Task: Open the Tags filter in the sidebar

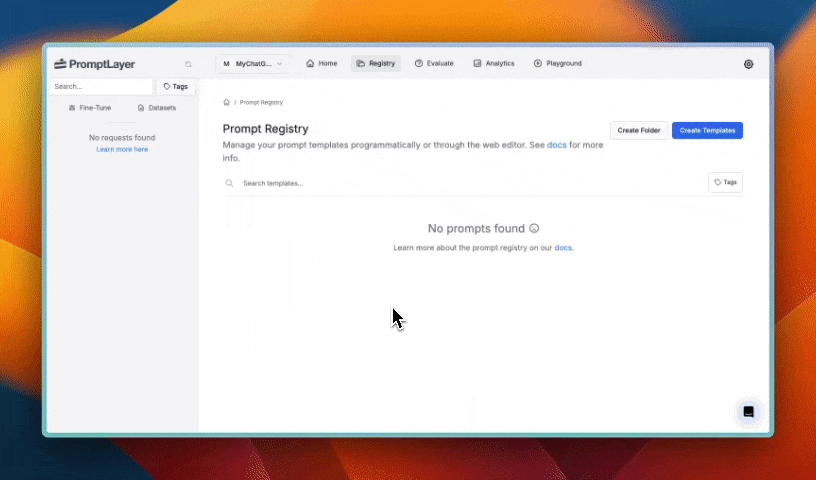Action: point(176,87)
